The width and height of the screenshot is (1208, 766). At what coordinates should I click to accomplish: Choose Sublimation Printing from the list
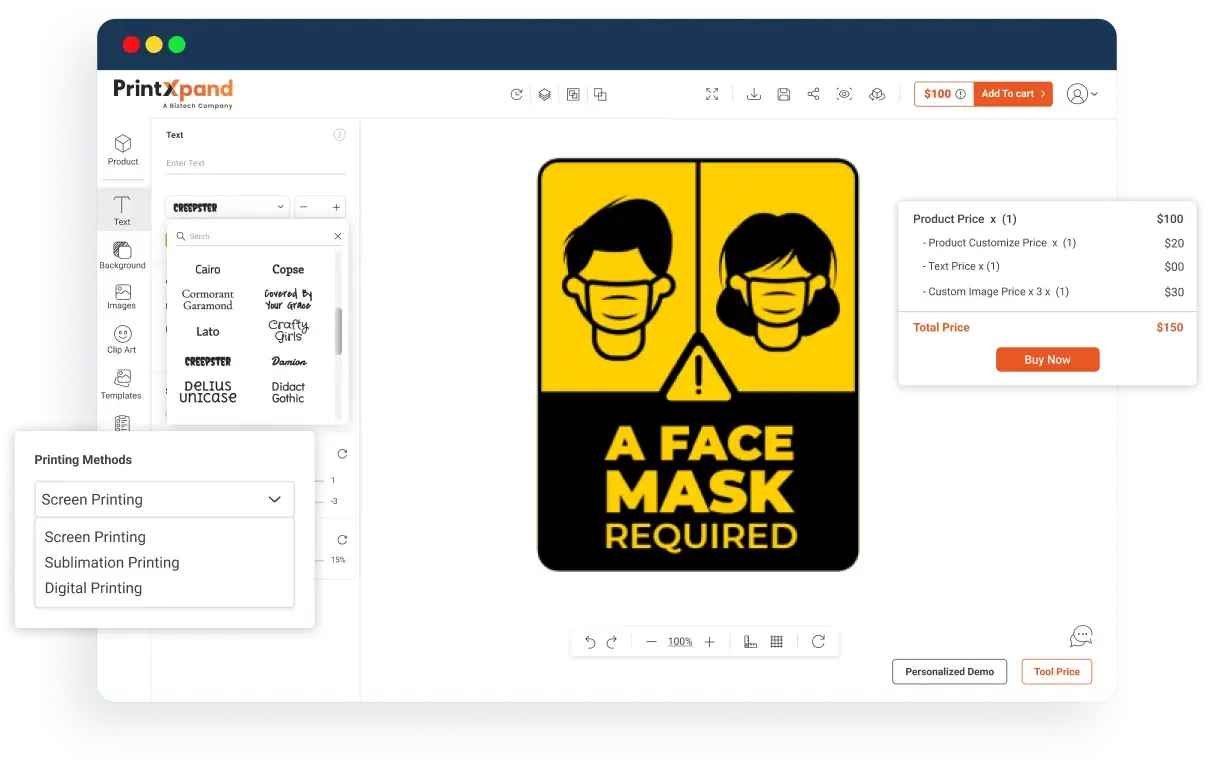tap(112, 563)
